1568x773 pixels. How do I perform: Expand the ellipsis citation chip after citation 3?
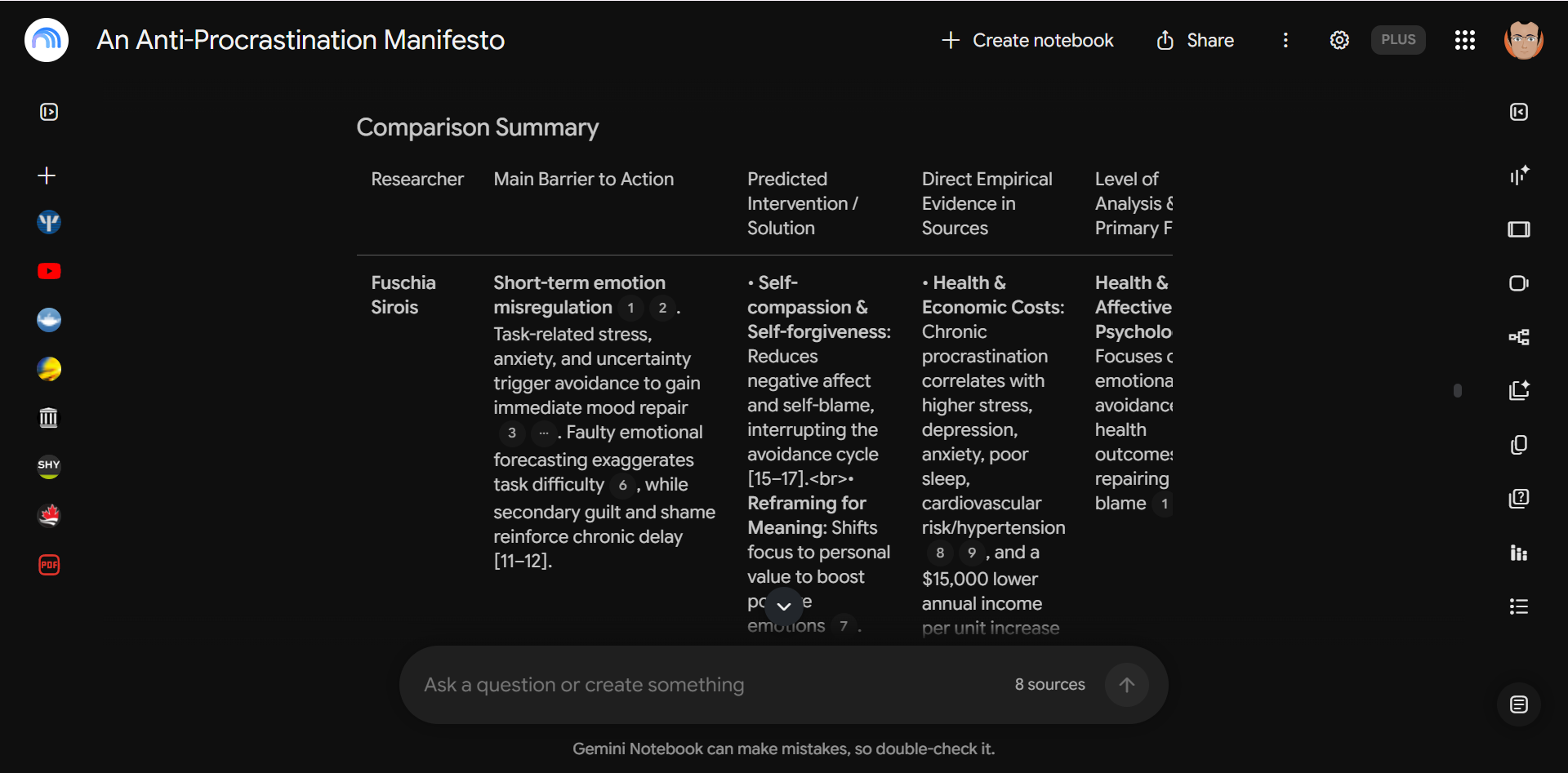tap(543, 433)
